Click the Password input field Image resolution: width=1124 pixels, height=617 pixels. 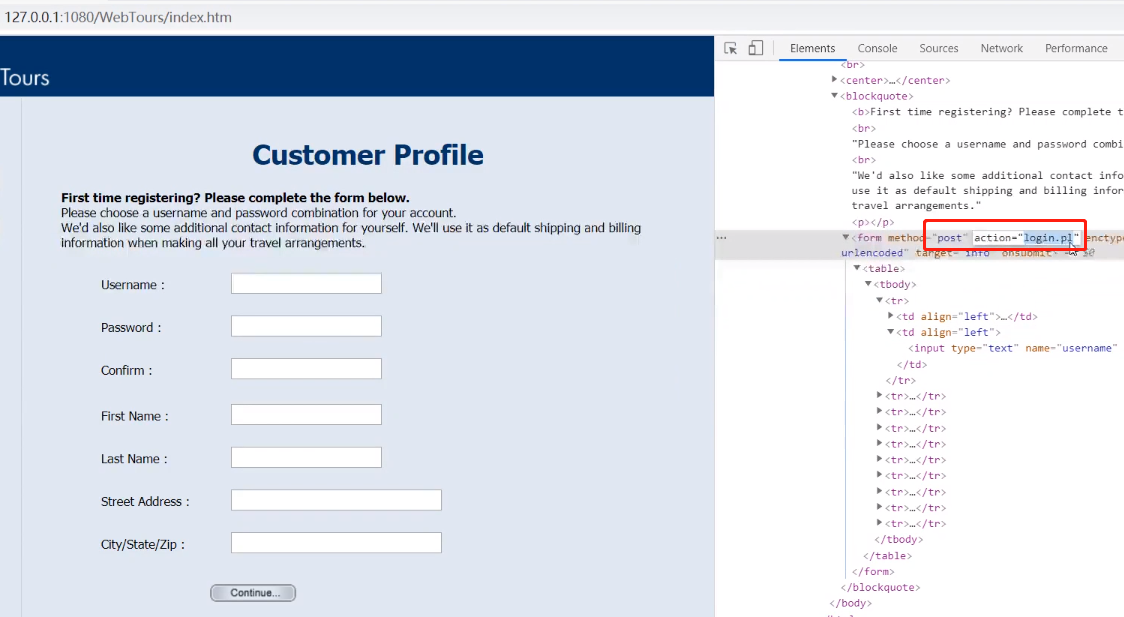pos(306,326)
